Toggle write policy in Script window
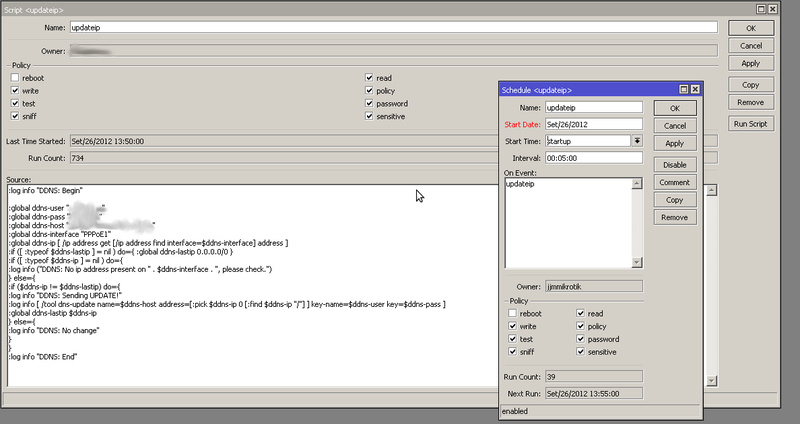 click(15, 90)
